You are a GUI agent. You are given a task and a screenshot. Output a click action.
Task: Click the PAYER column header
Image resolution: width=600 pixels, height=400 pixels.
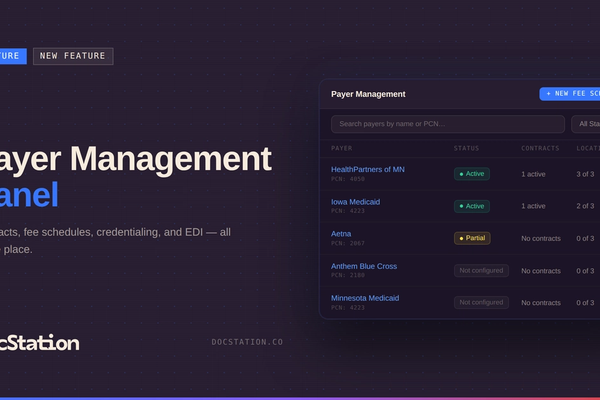tap(342, 148)
